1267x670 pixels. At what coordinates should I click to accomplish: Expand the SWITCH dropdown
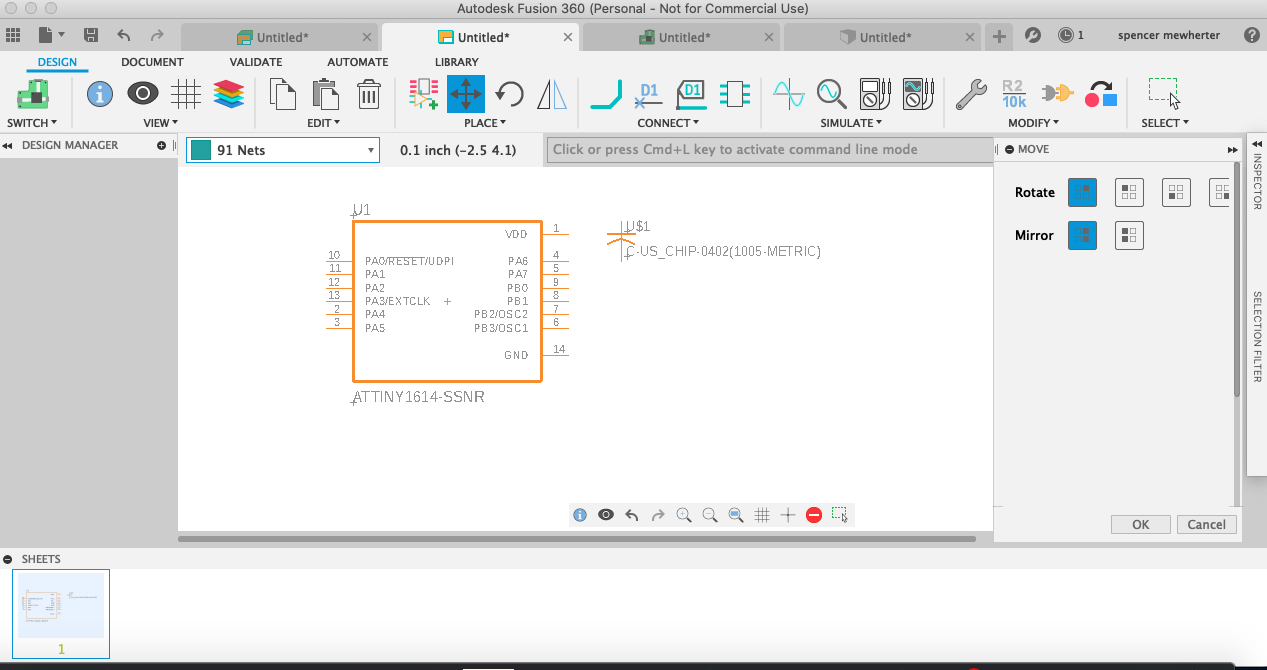point(32,123)
